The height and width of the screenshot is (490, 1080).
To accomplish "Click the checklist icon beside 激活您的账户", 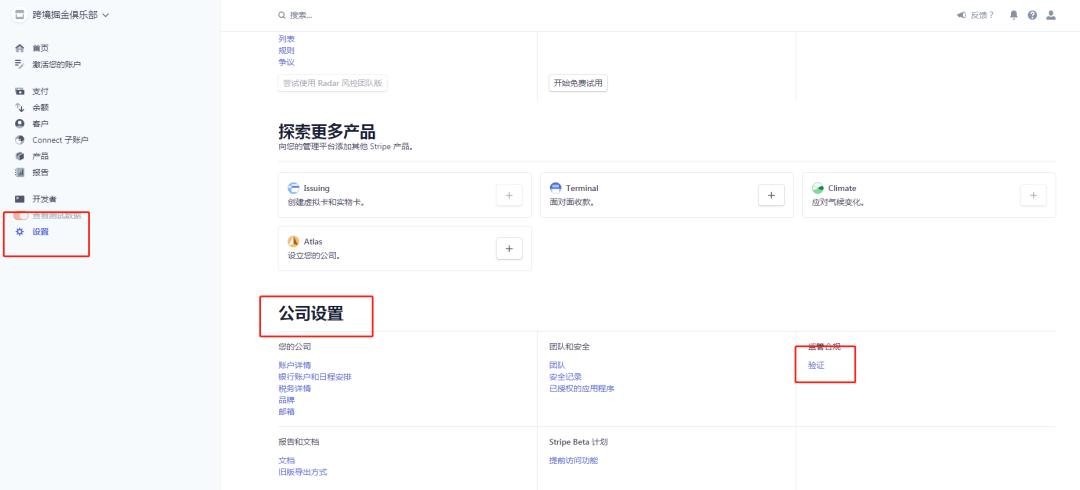I will tap(19, 64).
